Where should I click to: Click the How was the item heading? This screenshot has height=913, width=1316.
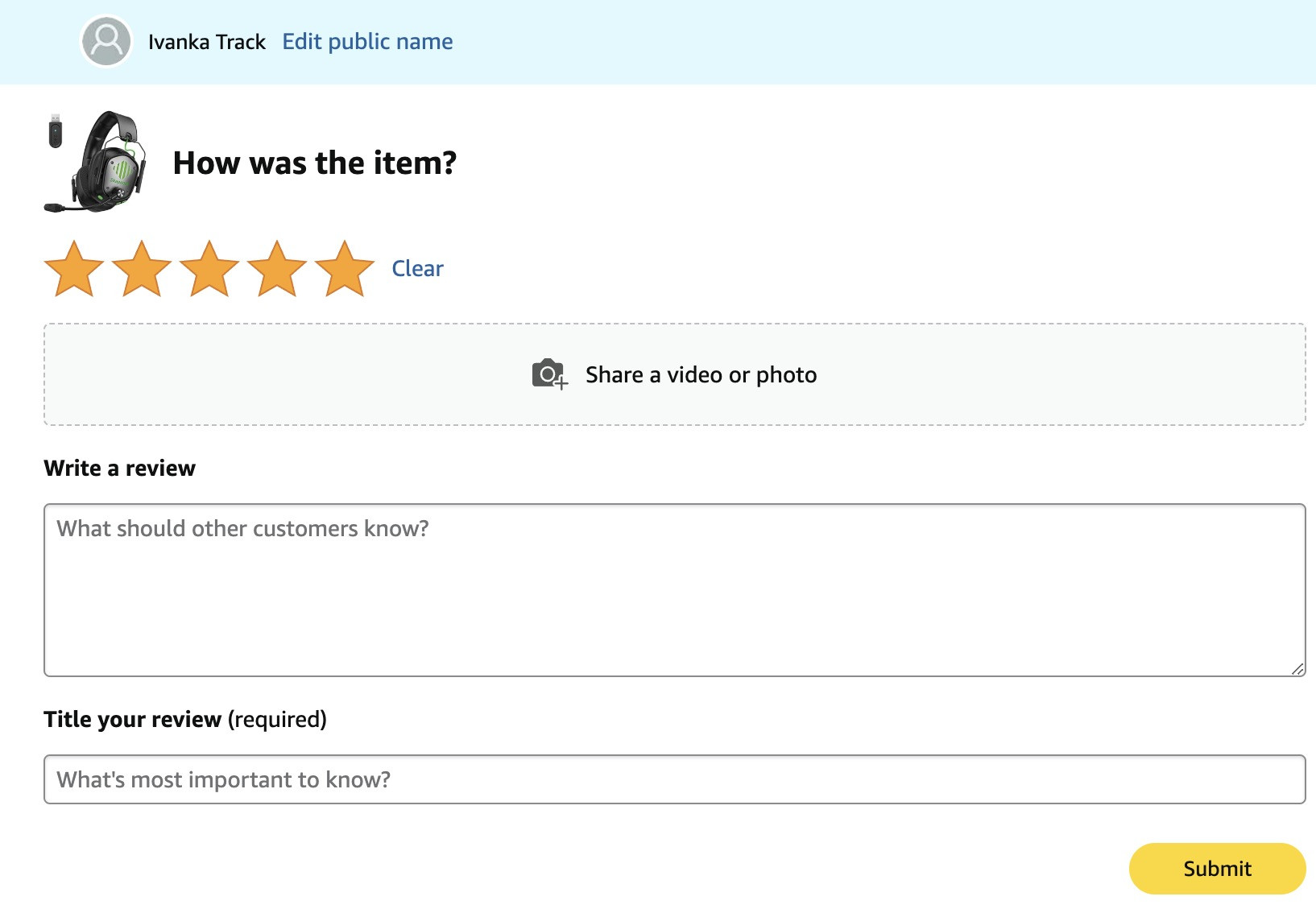point(315,163)
